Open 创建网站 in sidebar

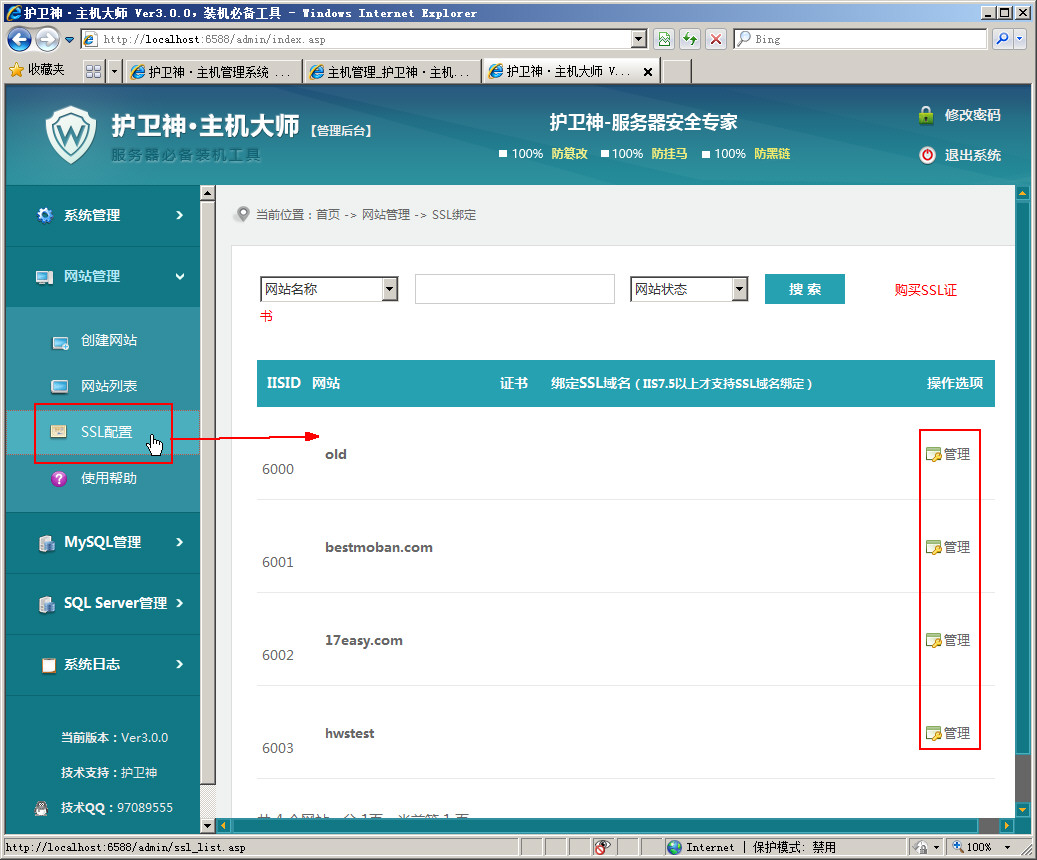pos(108,340)
